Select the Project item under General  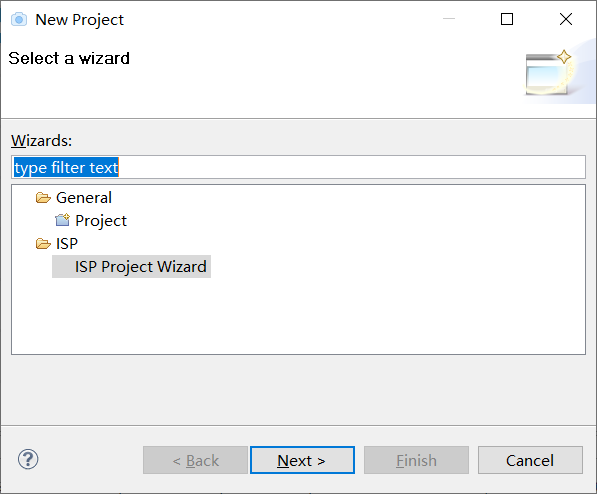[x=101, y=221]
